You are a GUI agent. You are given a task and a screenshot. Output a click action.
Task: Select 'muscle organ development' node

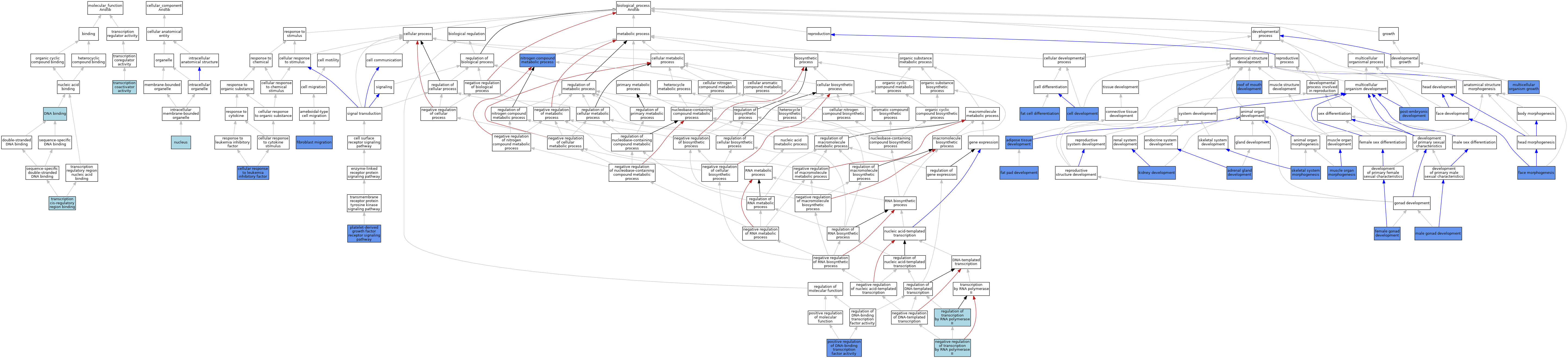coord(1339,142)
